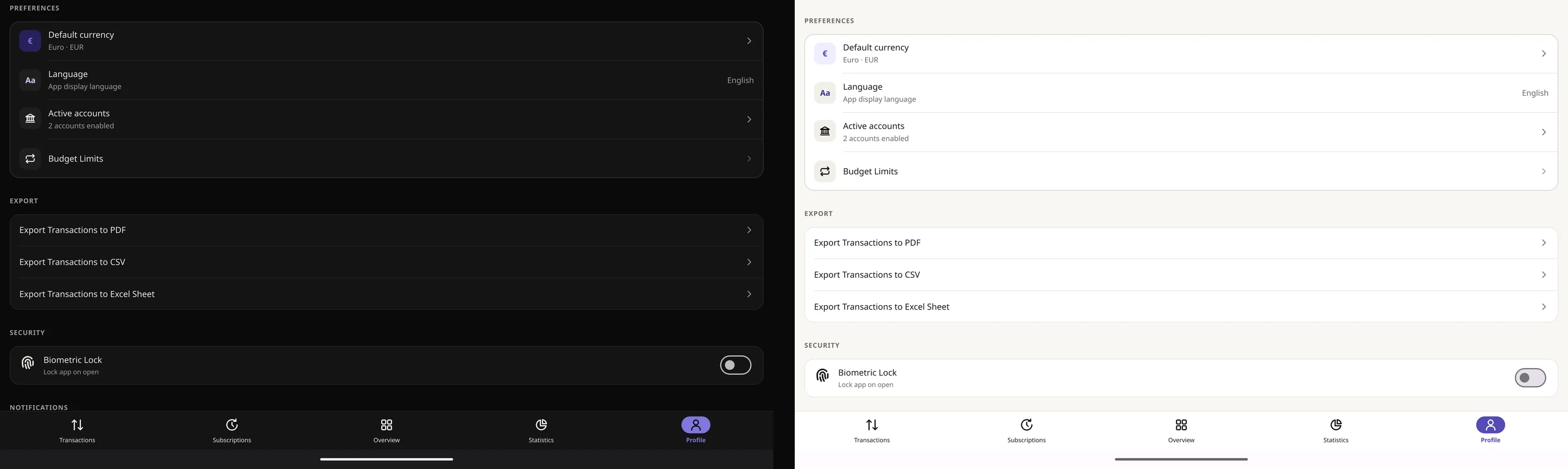Image resolution: width=1568 pixels, height=469 pixels.
Task: Switch to Statistics tab in dark panel
Action: (x=541, y=431)
